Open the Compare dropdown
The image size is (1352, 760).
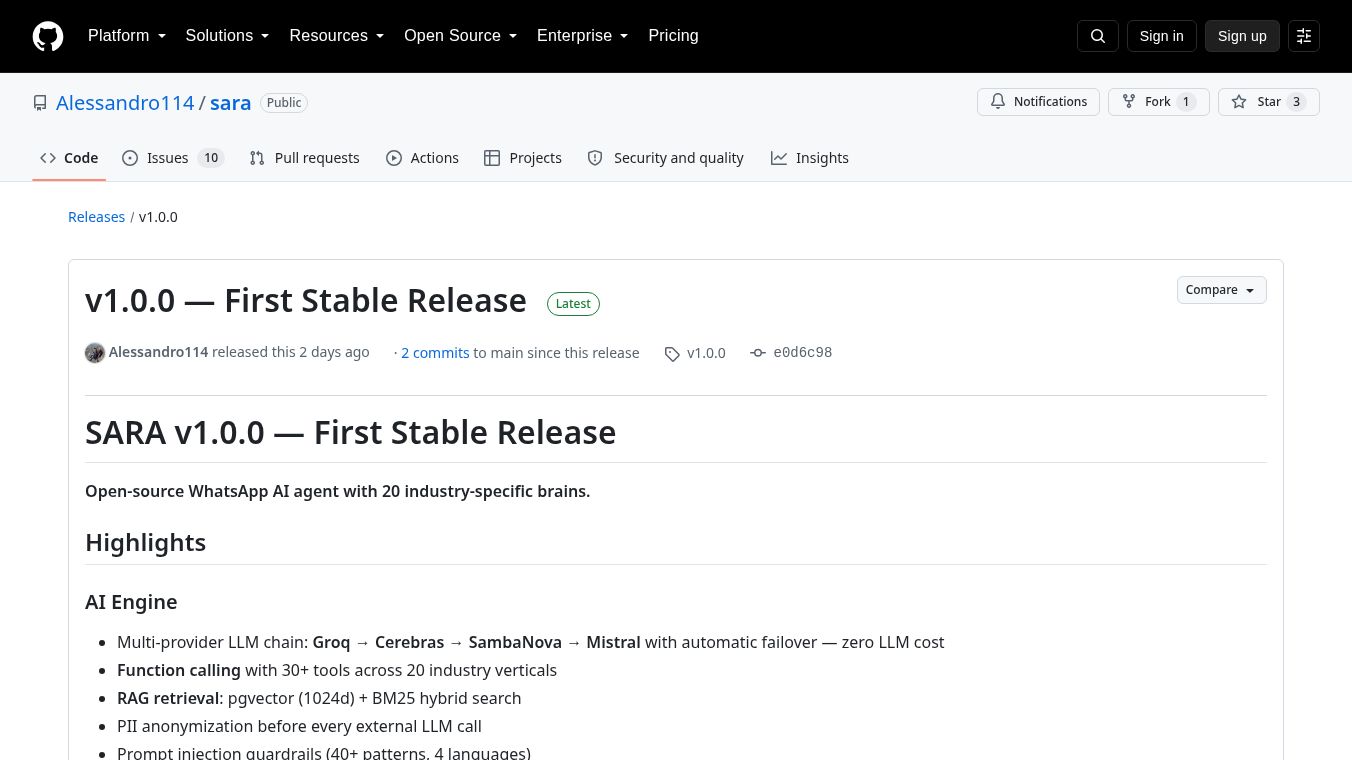1221,290
